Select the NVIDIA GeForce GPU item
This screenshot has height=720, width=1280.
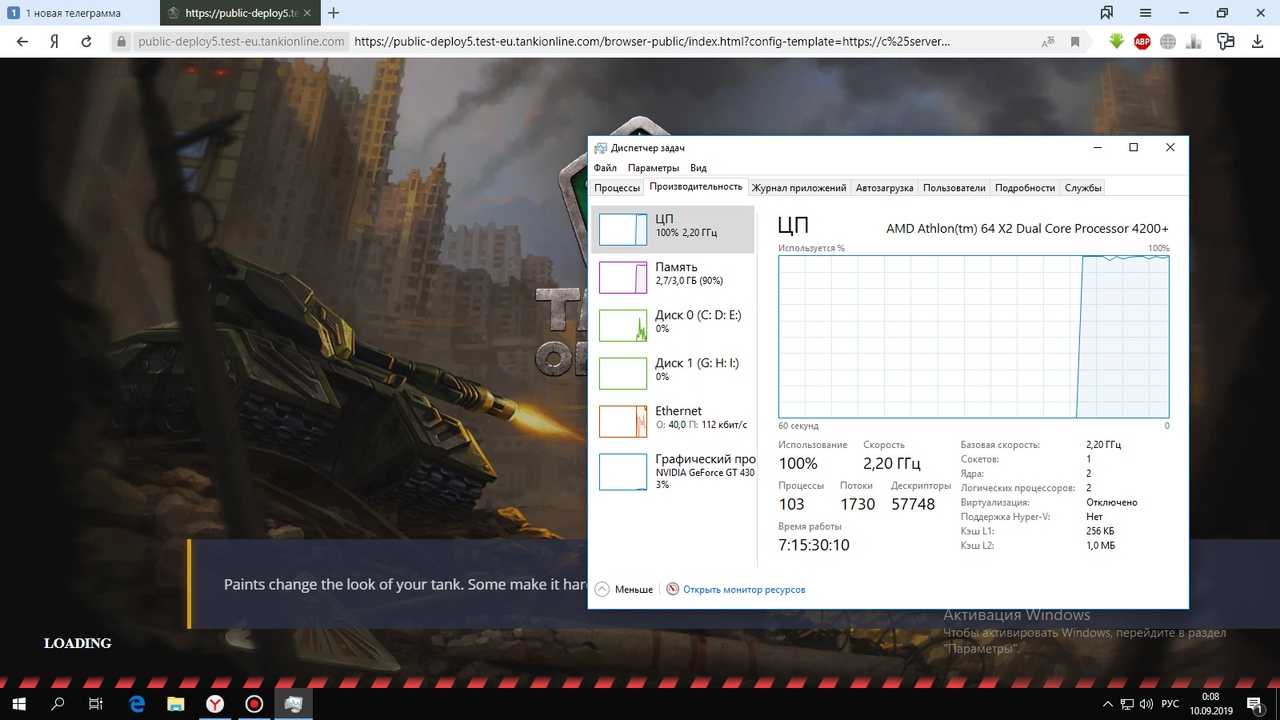(x=673, y=471)
